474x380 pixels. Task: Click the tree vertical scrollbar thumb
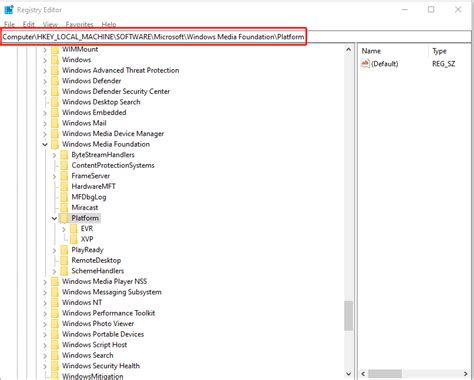coord(348,316)
